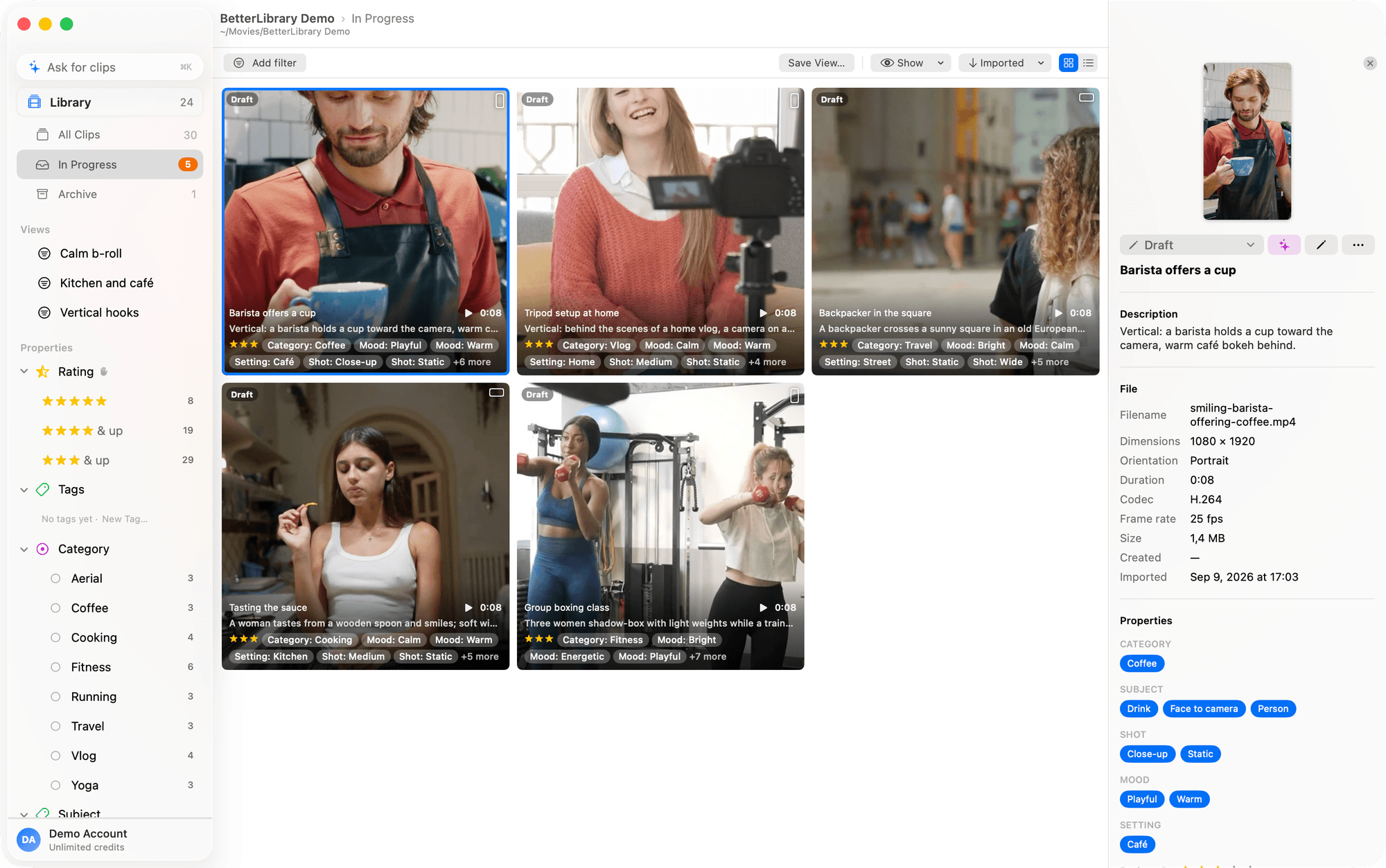1386x868 pixels.
Task: Open the Imported sort dropdown
Action: pyautogui.click(x=1005, y=63)
